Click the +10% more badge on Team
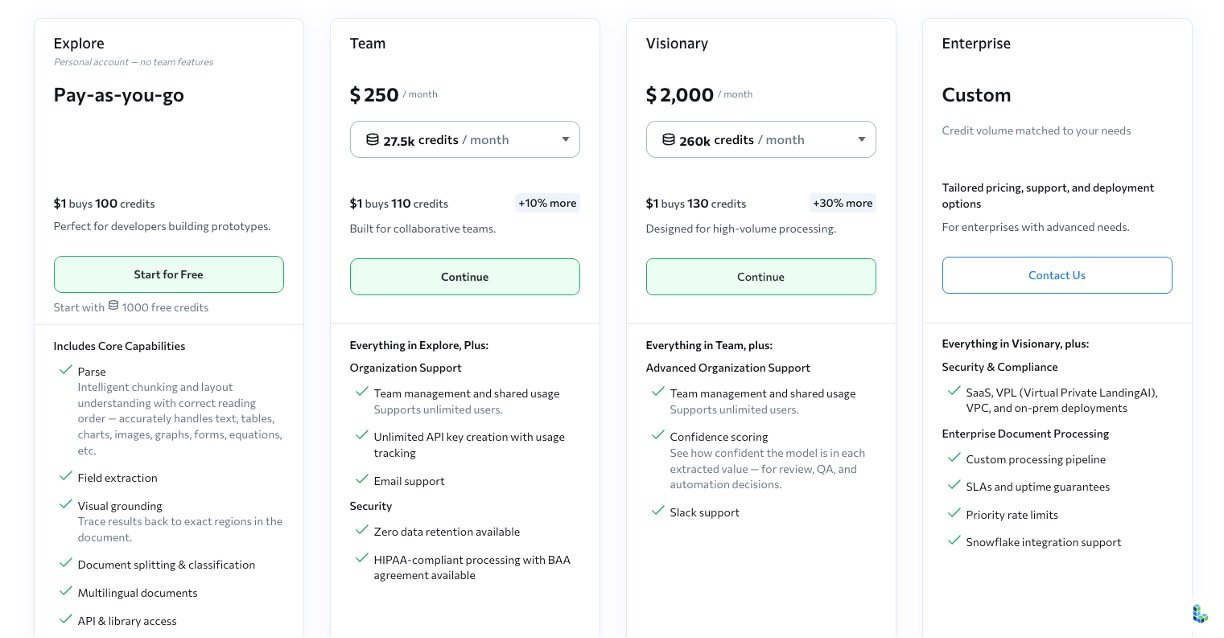This screenshot has height=638, width=1224. tap(547, 203)
